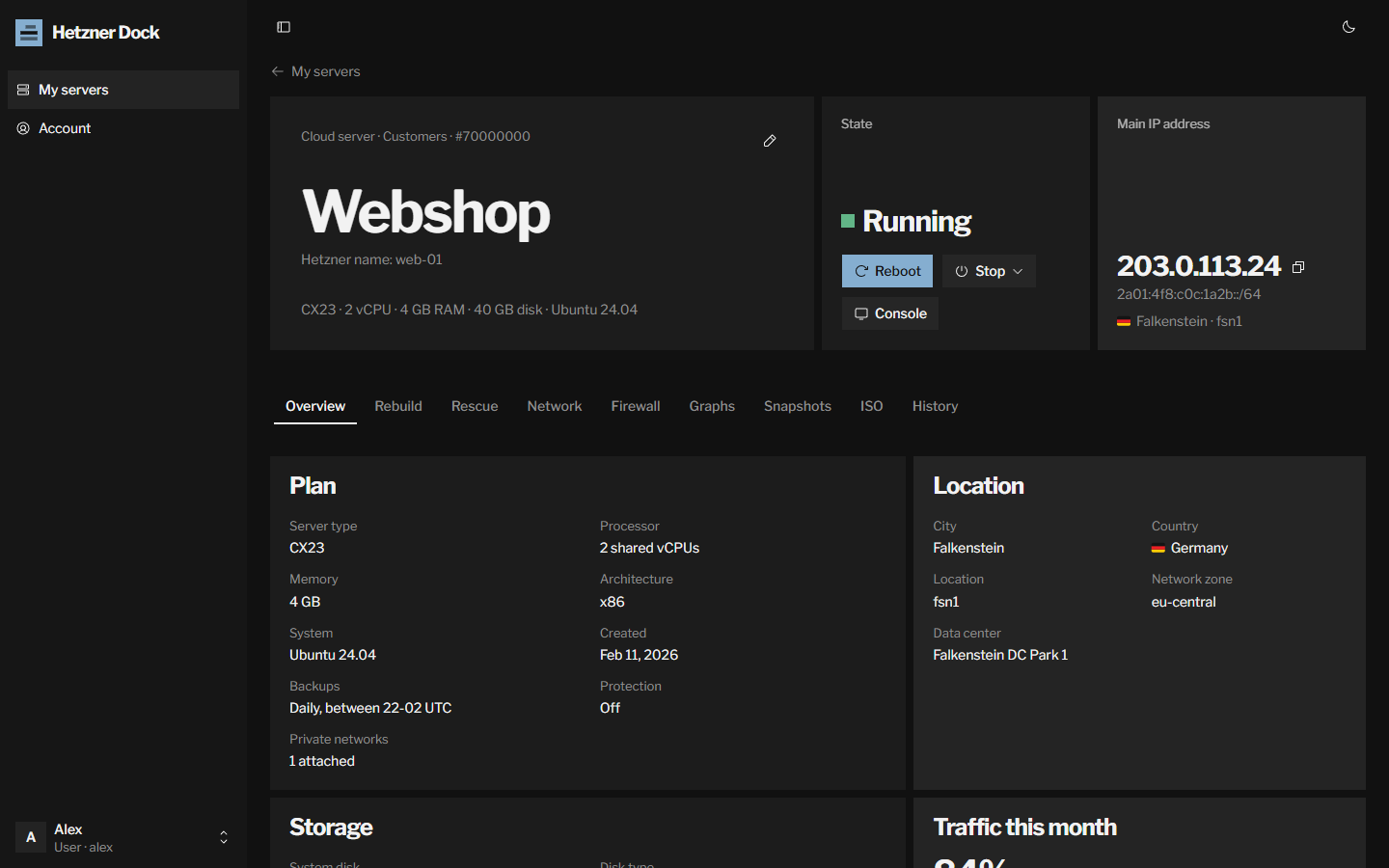Switch to the Rebuild tab

click(x=398, y=406)
